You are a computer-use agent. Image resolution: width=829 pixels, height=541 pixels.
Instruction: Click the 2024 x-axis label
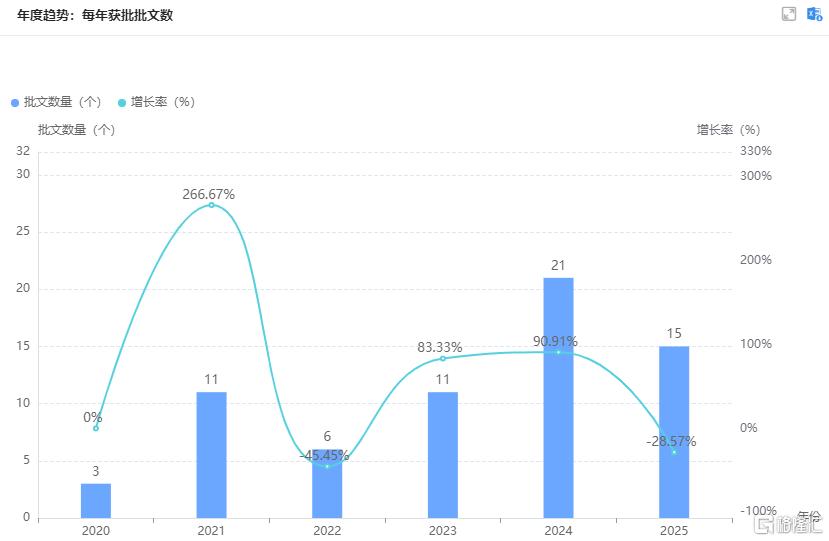(558, 530)
